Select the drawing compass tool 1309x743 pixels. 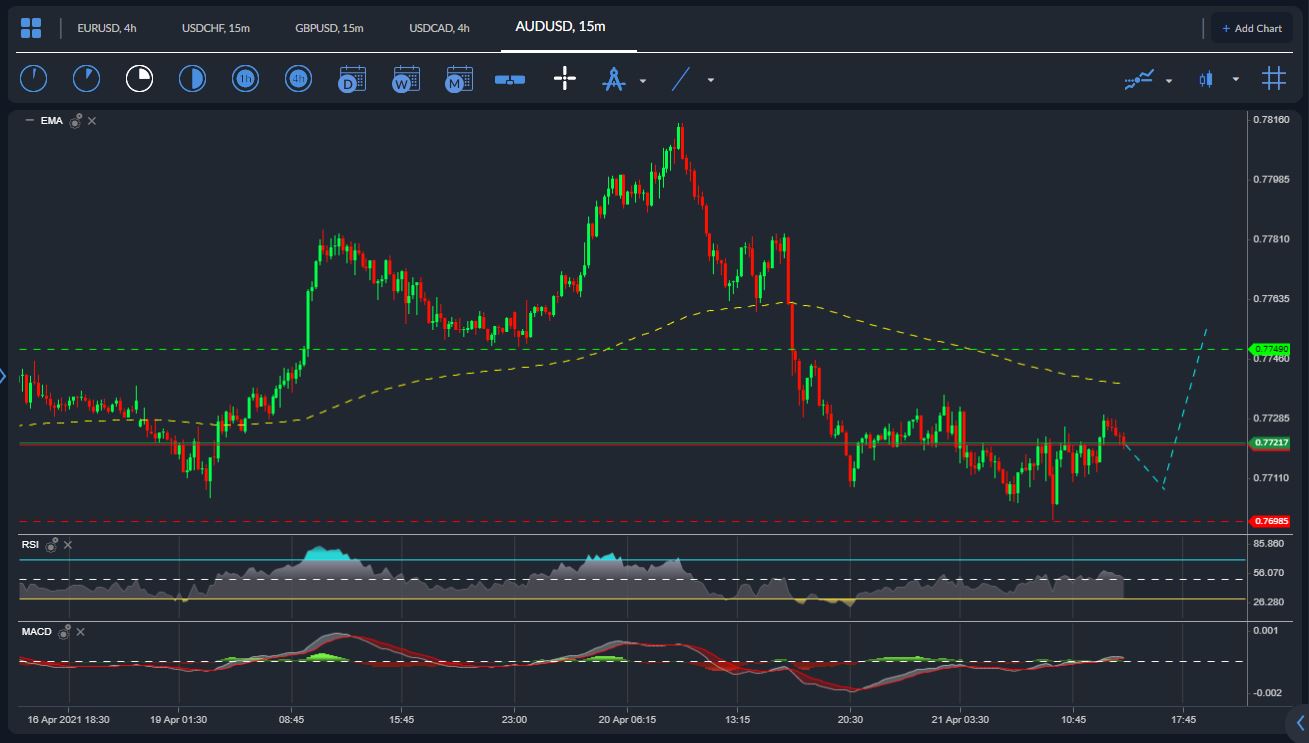click(615, 78)
